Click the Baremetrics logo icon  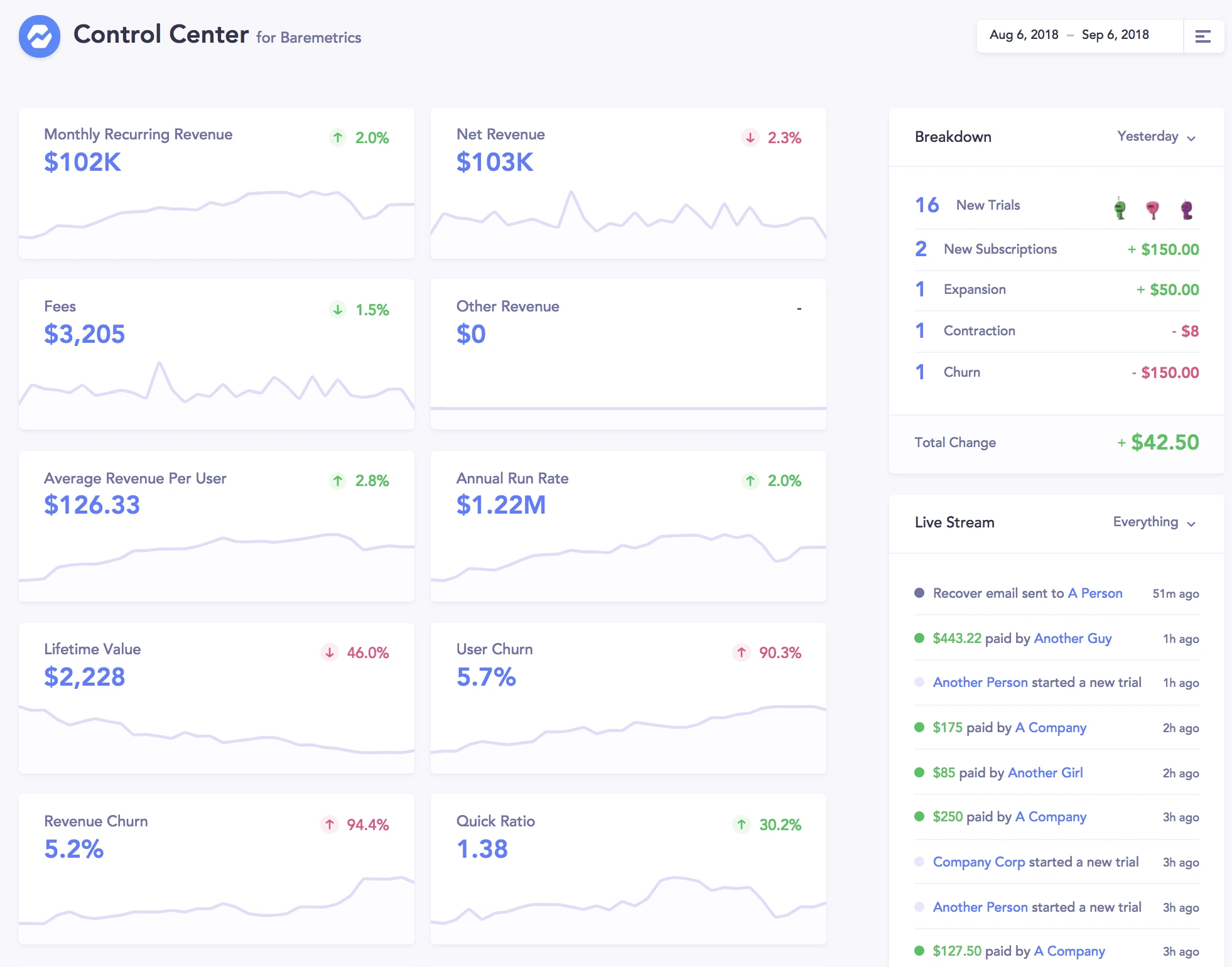(x=40, y=36)
